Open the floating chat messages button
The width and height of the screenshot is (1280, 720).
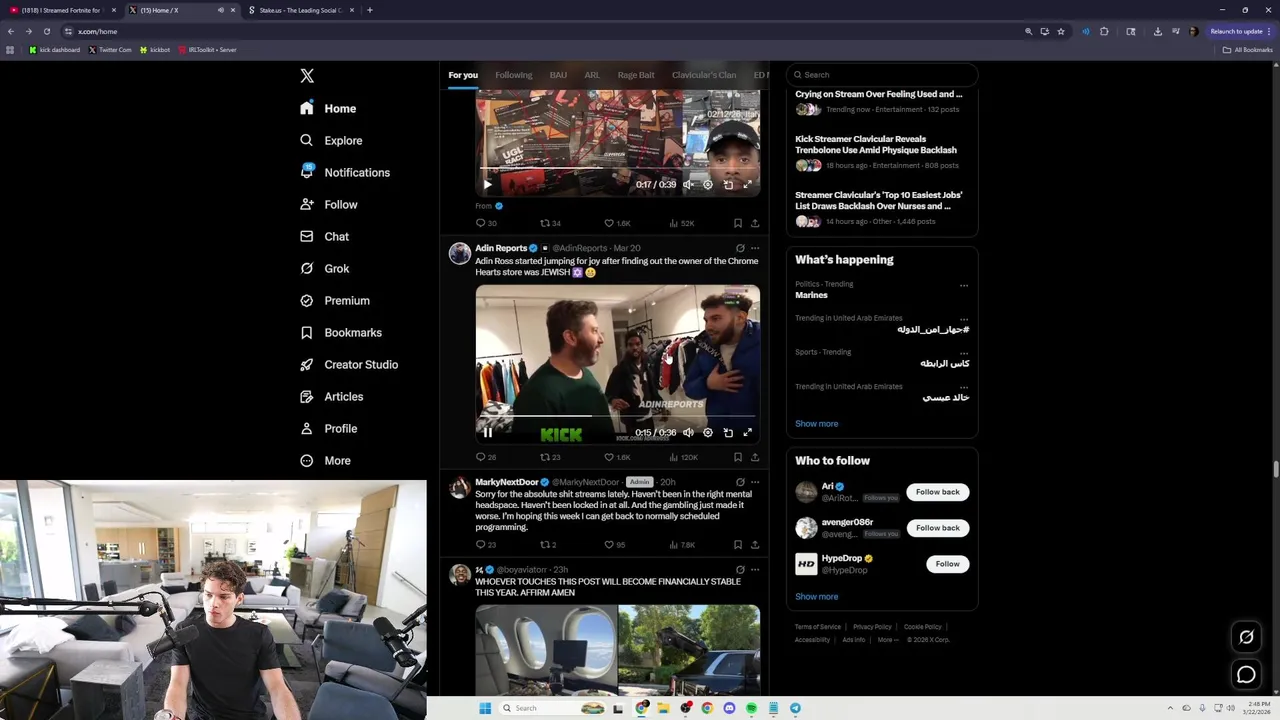[1246, 675]
